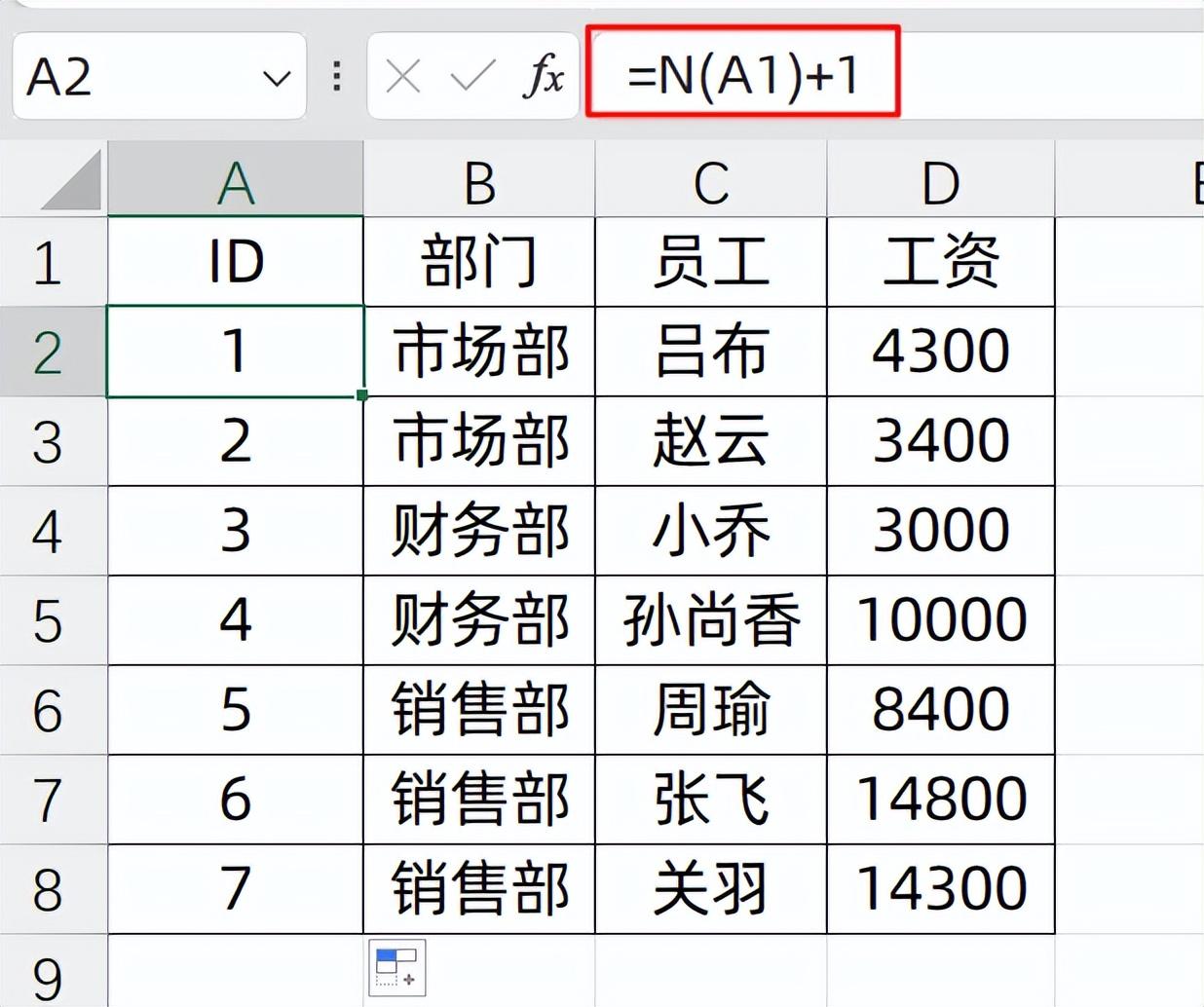Click the salary cell 14300
The image size is (1204, 1007).
(x=941, y=889)
